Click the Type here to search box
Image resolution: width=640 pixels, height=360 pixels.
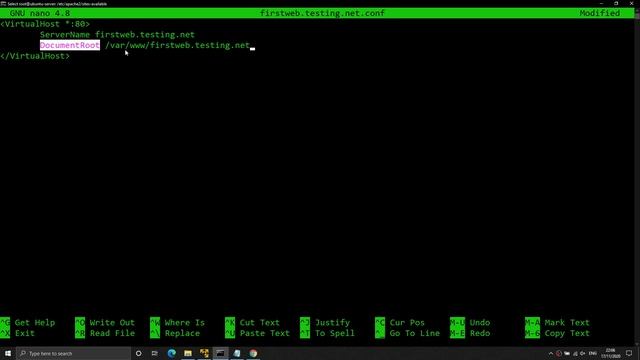point(73,353)
